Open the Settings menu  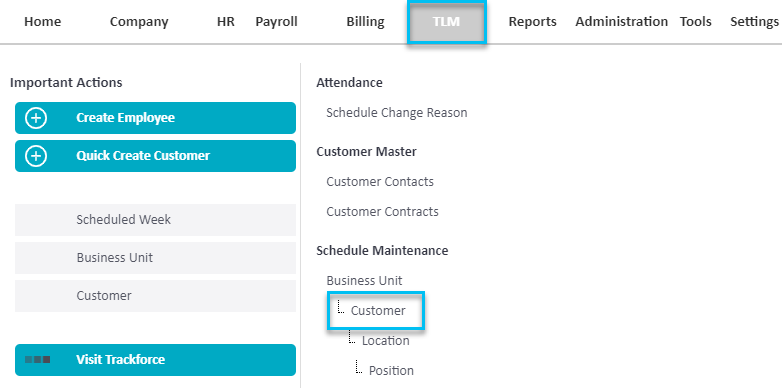[x=755, y=22]
